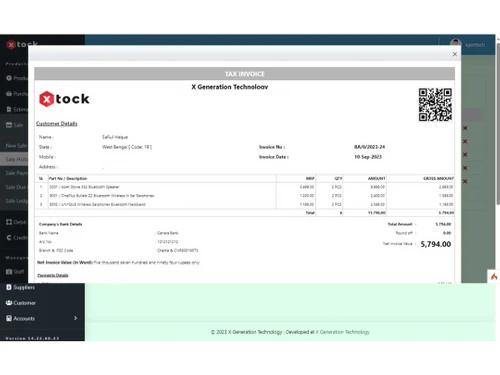
Task: Open the Debit note icon in sidebar
Action: (x=9, y=222)
